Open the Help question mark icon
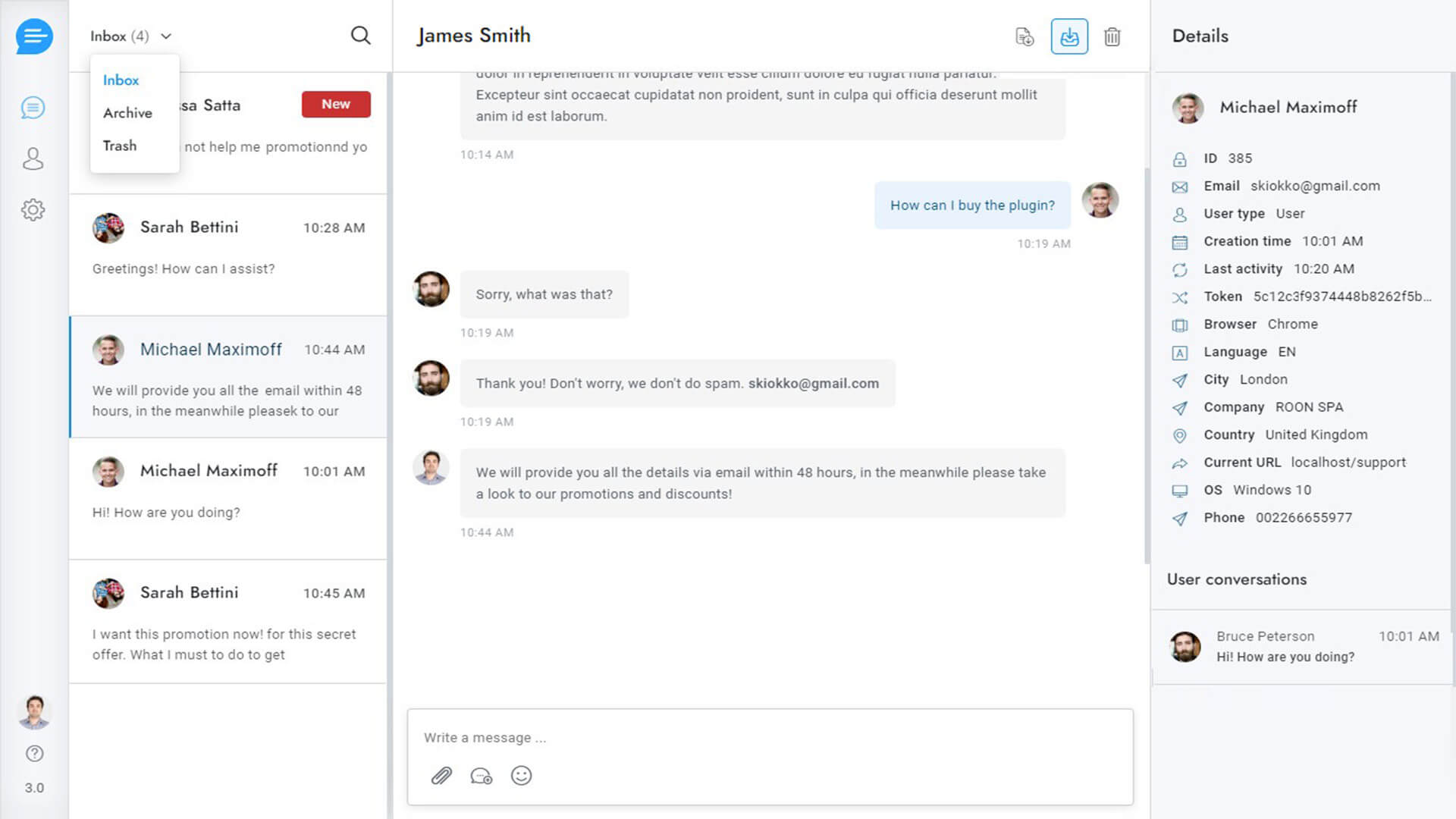Image resolution: width=1456 pixels, height=819 pixels. coord(34,753)
